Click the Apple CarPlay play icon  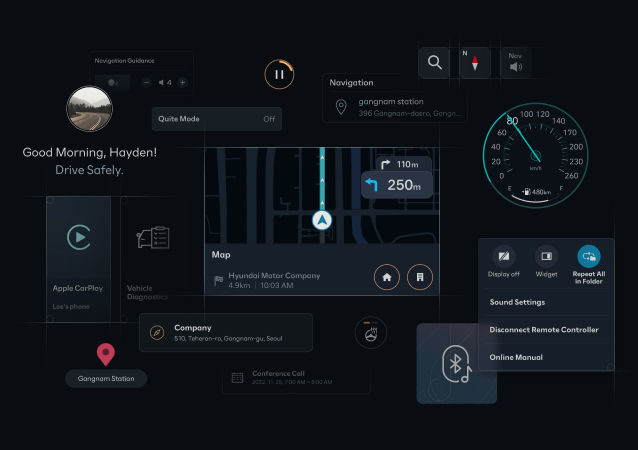78,237
